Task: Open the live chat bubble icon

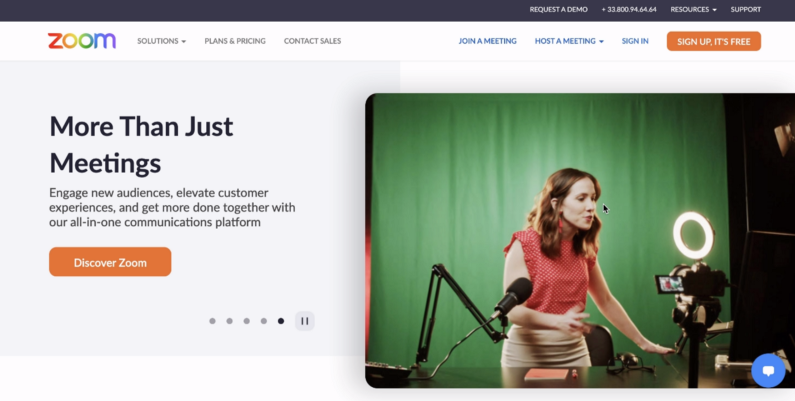Action: (x=768, y=371)
